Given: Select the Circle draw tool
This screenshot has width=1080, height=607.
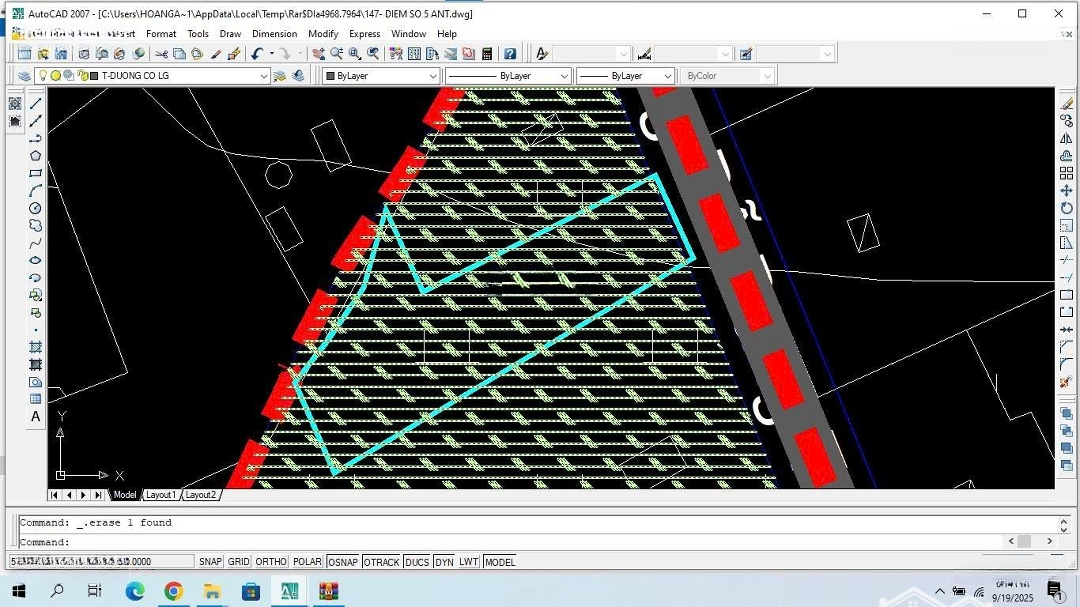Looking at the screenshot, I should click(x=36, y=208).
